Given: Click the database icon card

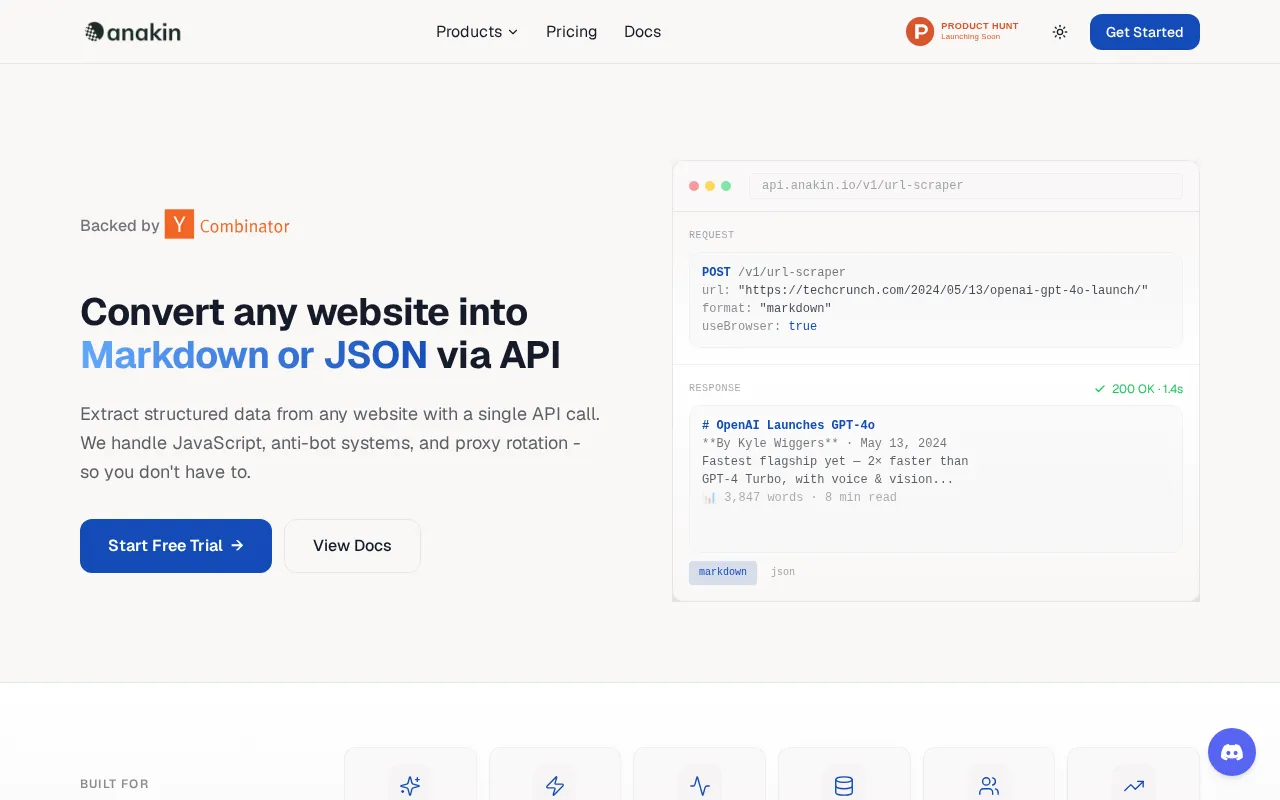Looking at the screenshot, I should [844, 774].
